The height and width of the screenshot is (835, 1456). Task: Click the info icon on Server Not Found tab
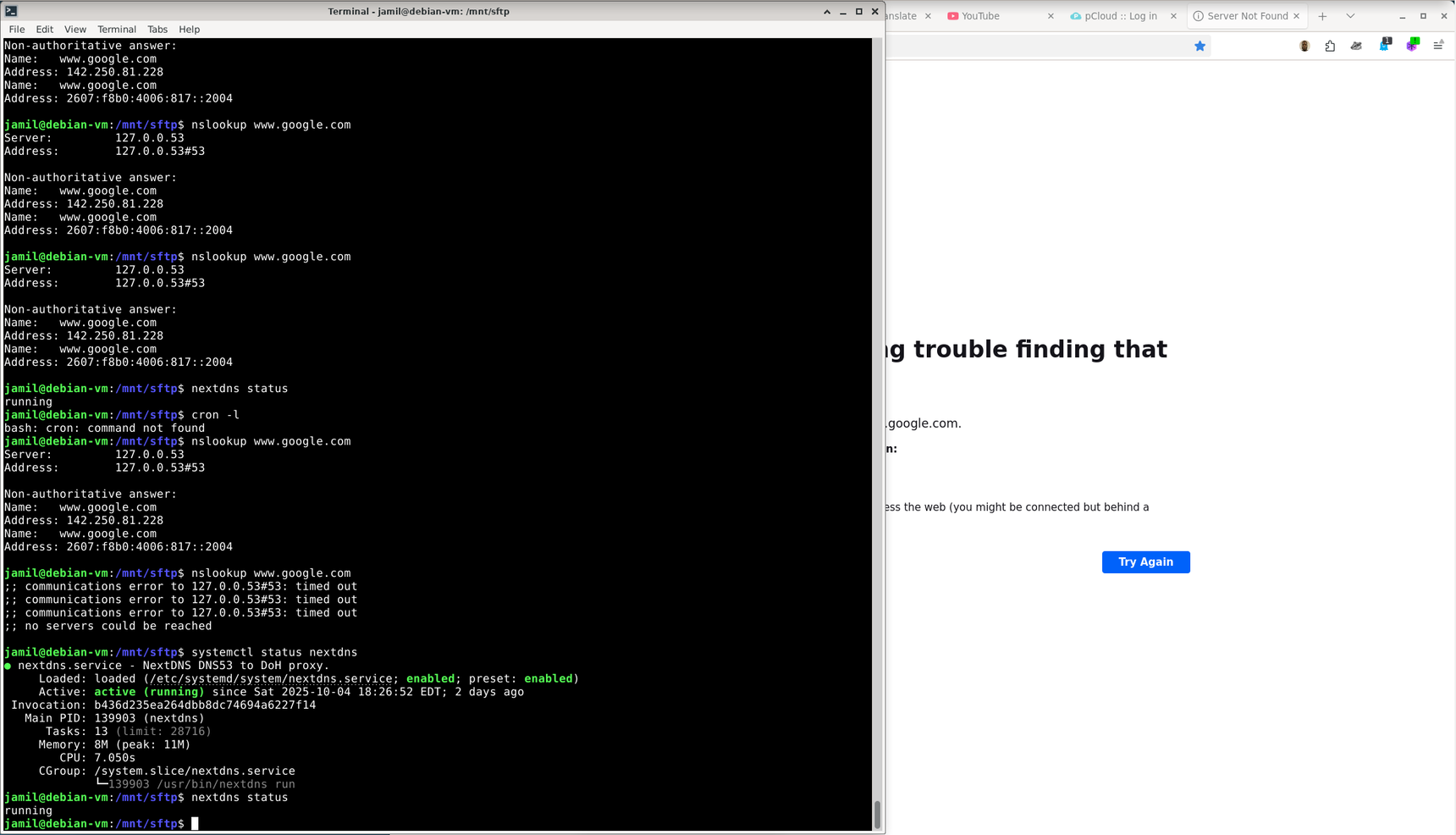click(x=1198, y=16)
